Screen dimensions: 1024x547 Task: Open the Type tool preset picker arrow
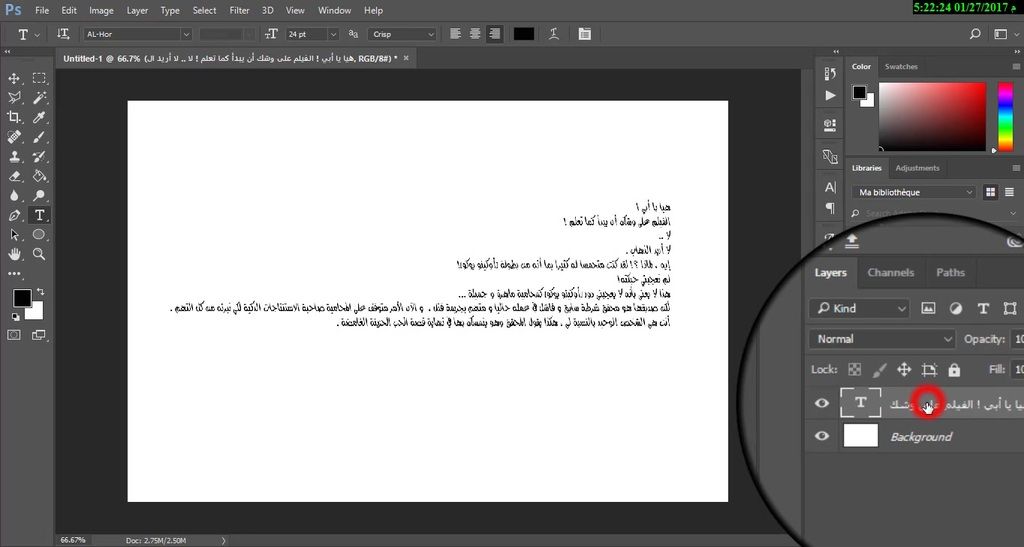37,35
